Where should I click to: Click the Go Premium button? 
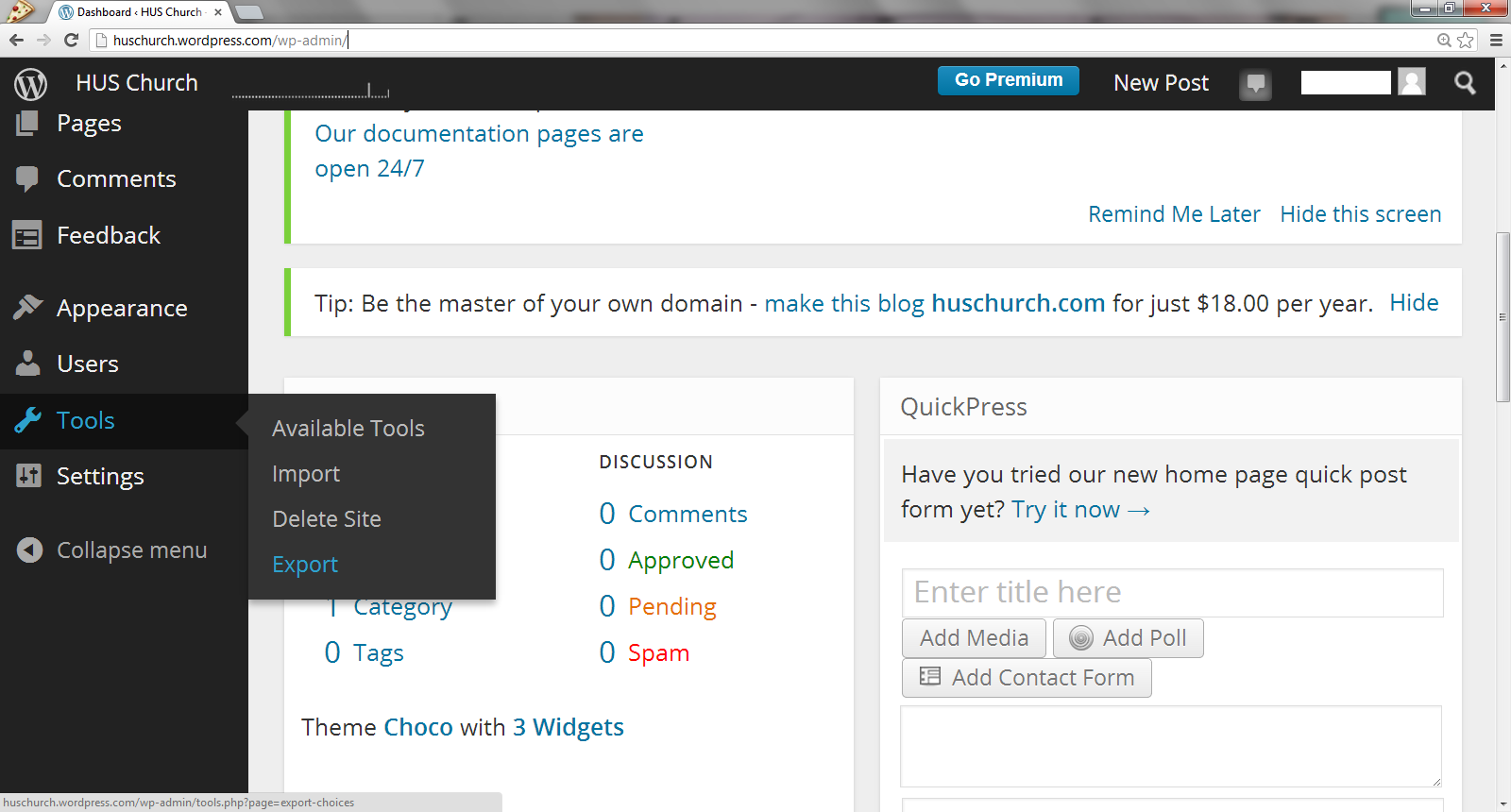[x=1009, y=80]
